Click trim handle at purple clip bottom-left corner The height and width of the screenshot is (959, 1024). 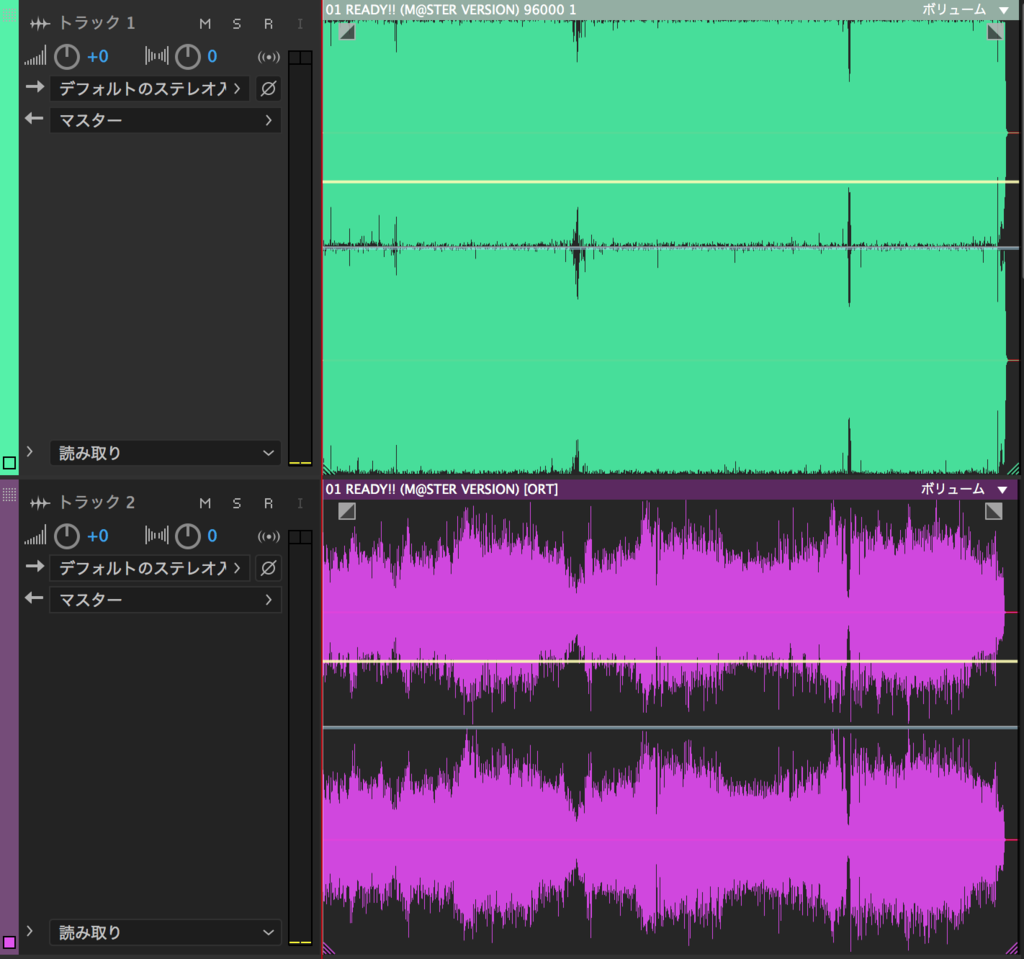pos(328,948)
